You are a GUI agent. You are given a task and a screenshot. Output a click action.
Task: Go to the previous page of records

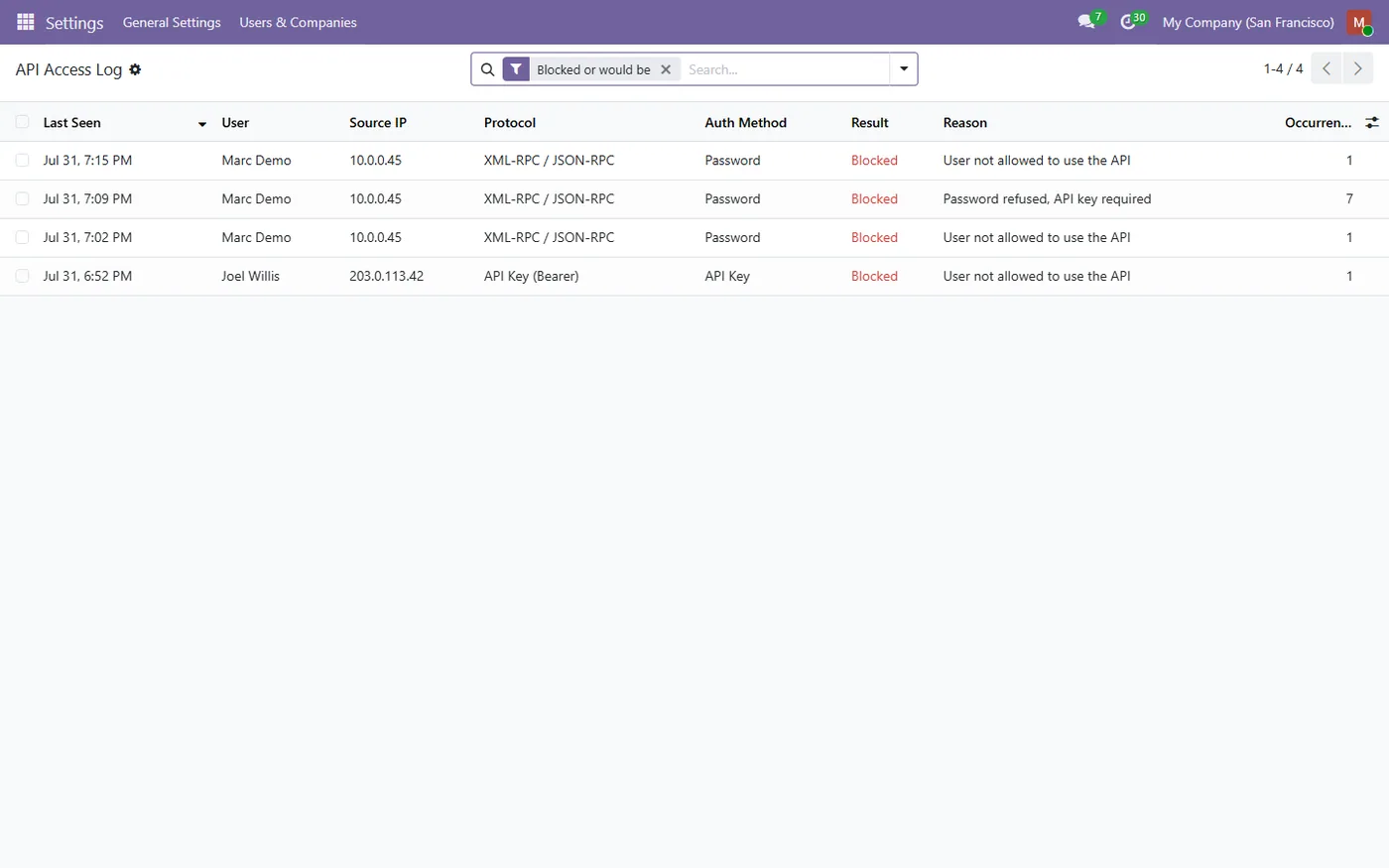click(1326, 68)
